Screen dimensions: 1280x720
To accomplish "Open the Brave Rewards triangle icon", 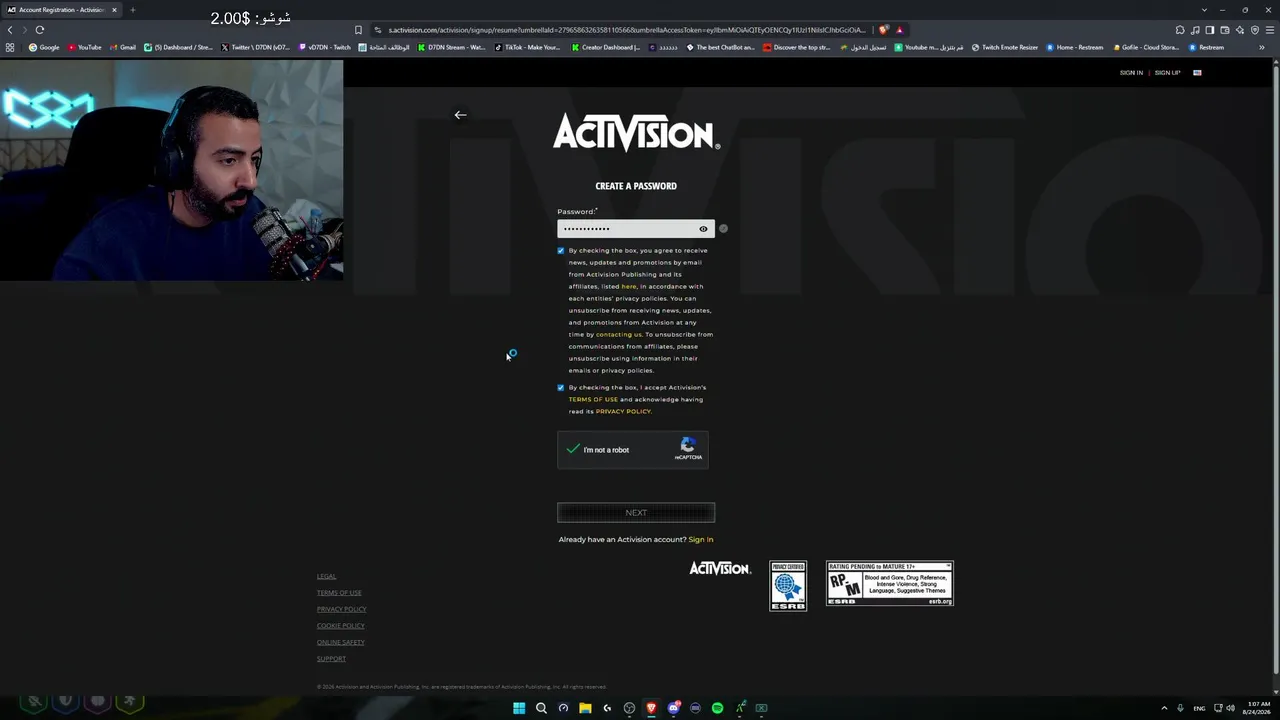I will coord(899,30).
